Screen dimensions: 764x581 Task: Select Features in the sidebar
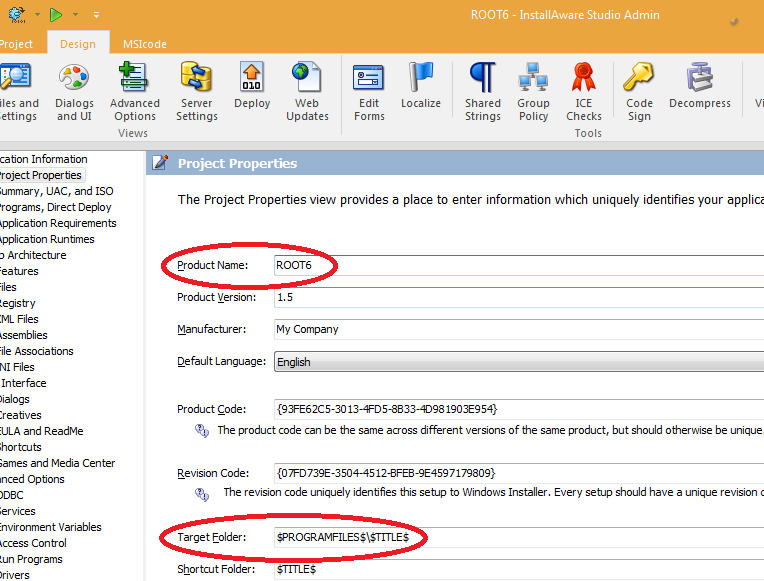coord(19,271)
